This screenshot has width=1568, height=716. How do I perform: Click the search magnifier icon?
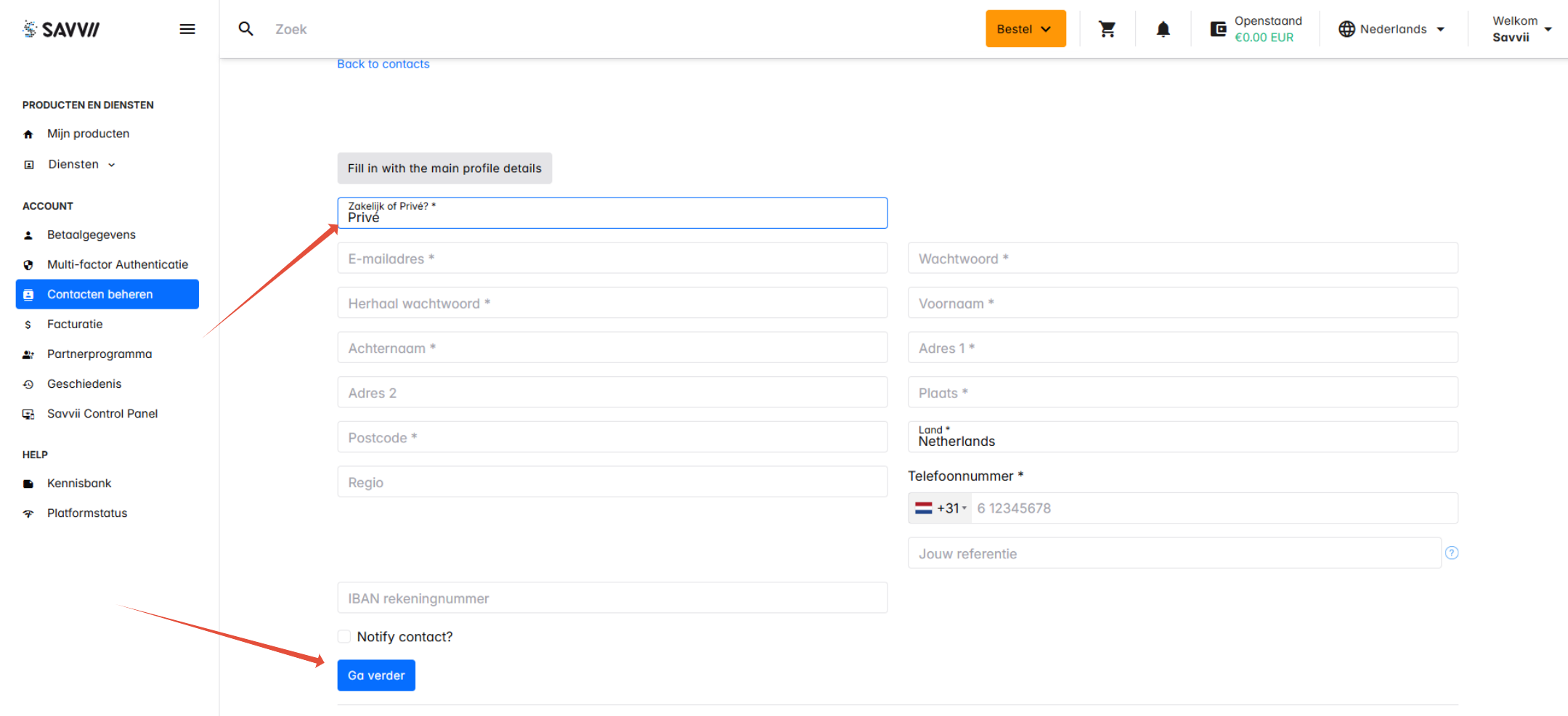[x=246, y=29]
